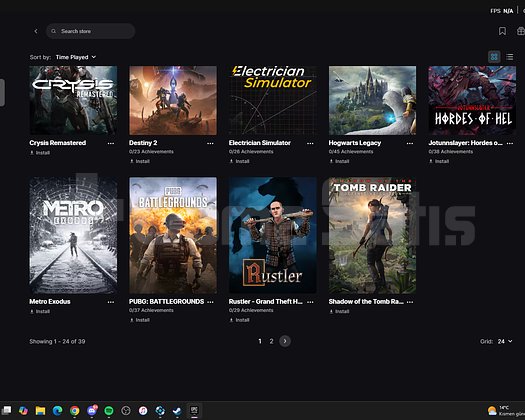Go to the next page arrow

coord(285,341)
